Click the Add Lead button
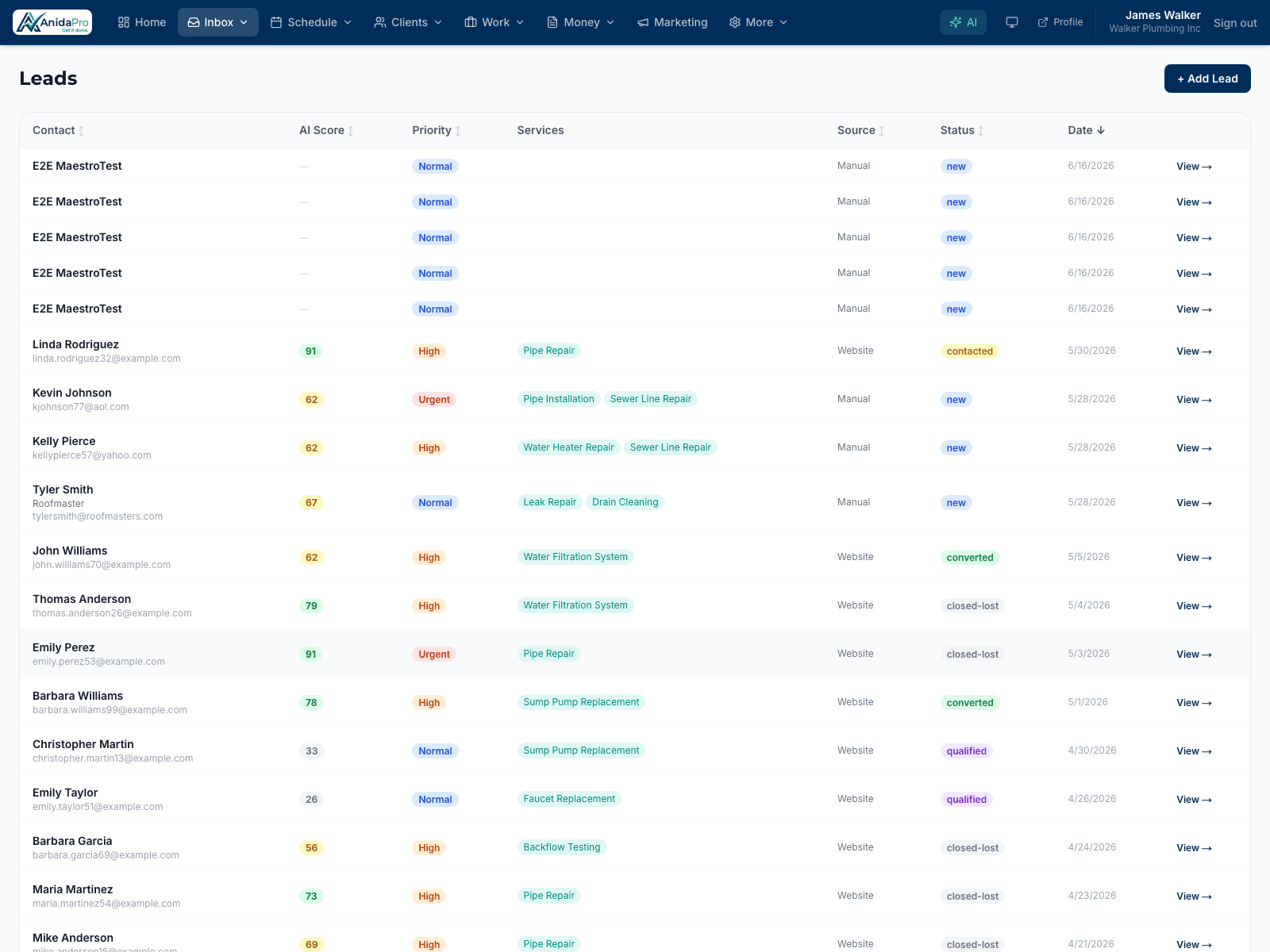The width and height of the screenshot is (1270, 952). [1207, 79]
